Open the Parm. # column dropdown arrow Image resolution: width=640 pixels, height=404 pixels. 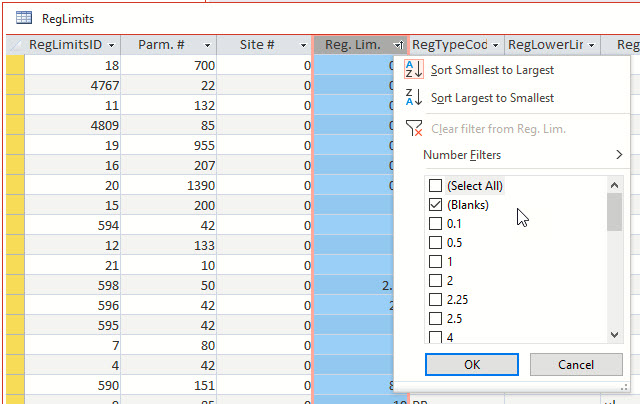click(207, 45)
